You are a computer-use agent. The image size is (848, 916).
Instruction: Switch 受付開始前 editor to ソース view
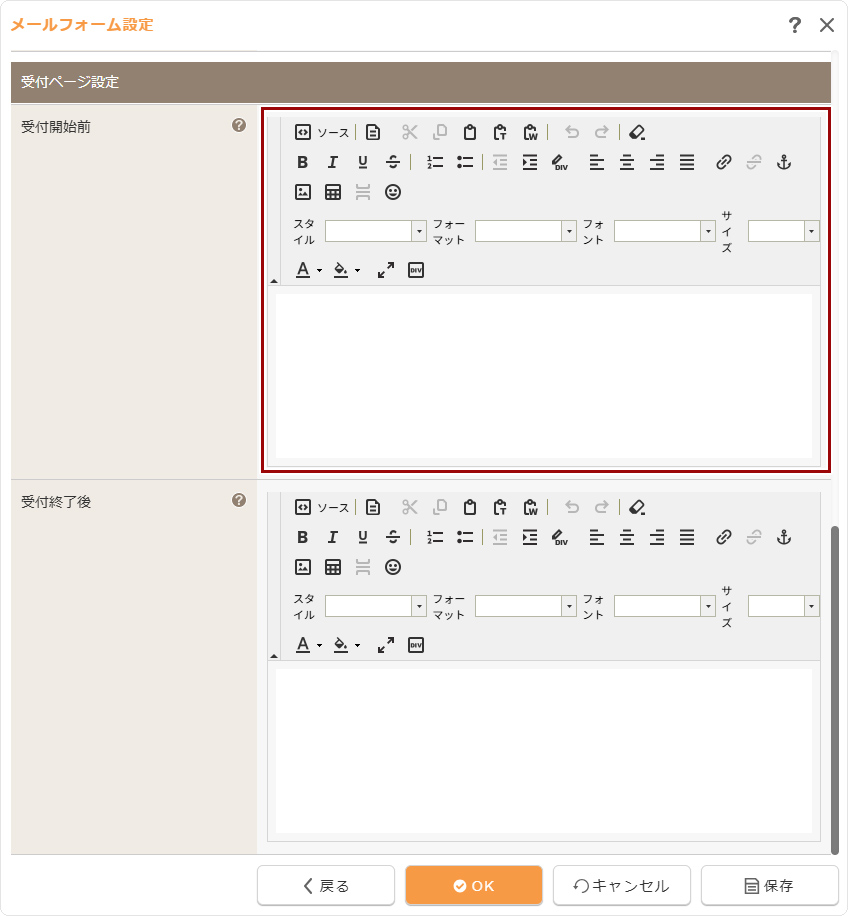click(x=322, y=132)
